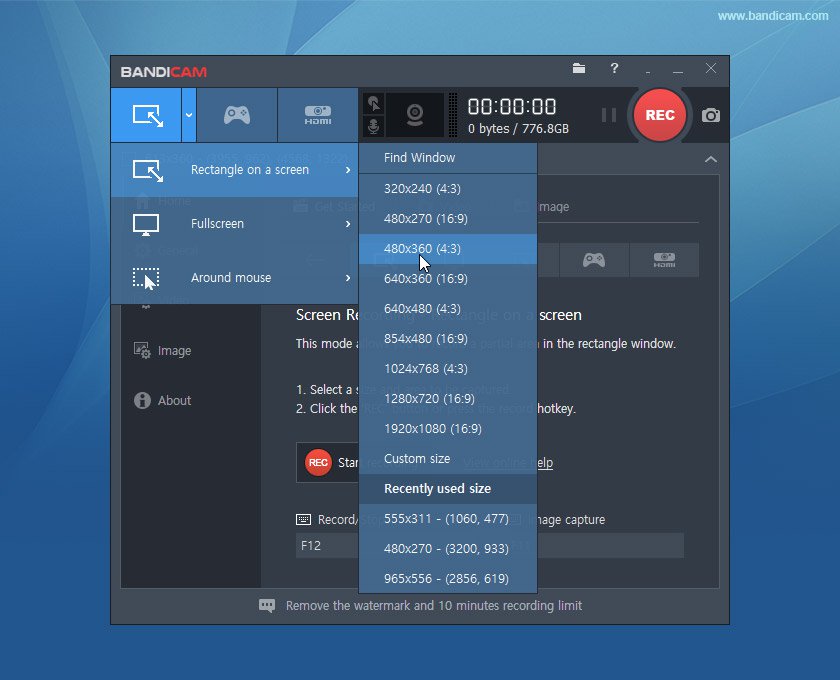
Task: Select the game recording mode
Action: coord(238,115)
